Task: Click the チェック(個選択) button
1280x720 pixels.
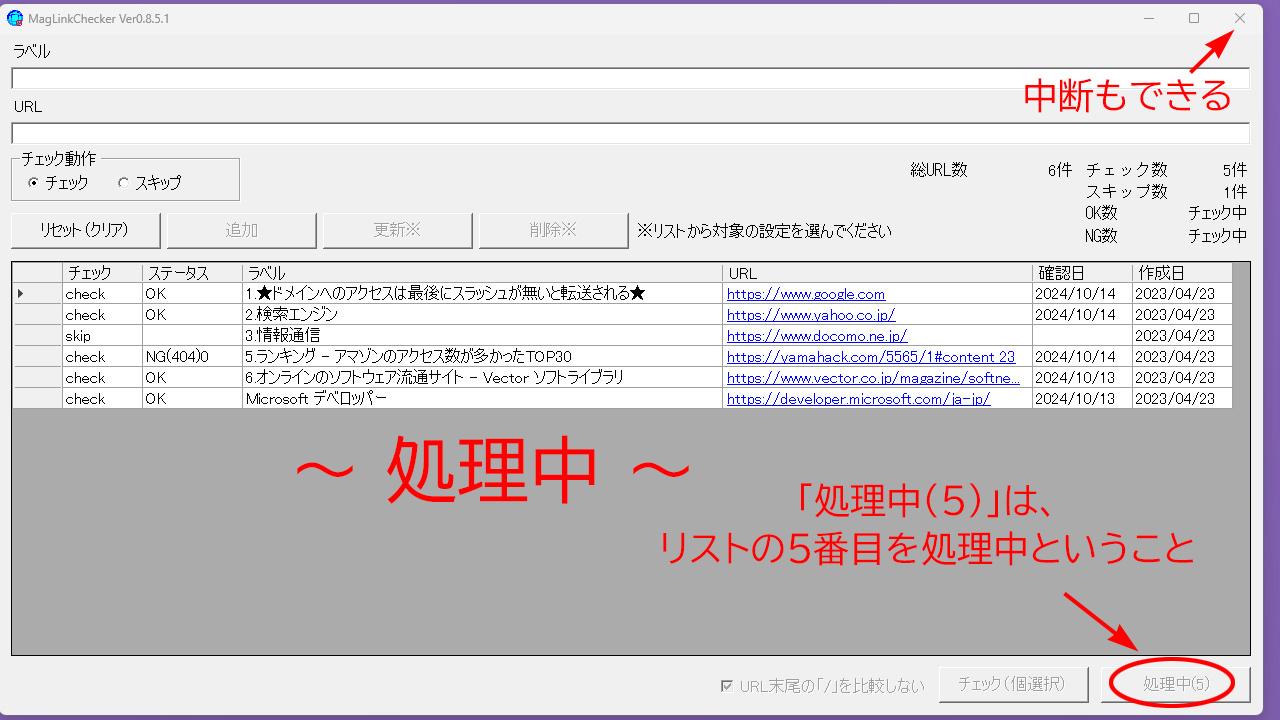Action: 1015,685
